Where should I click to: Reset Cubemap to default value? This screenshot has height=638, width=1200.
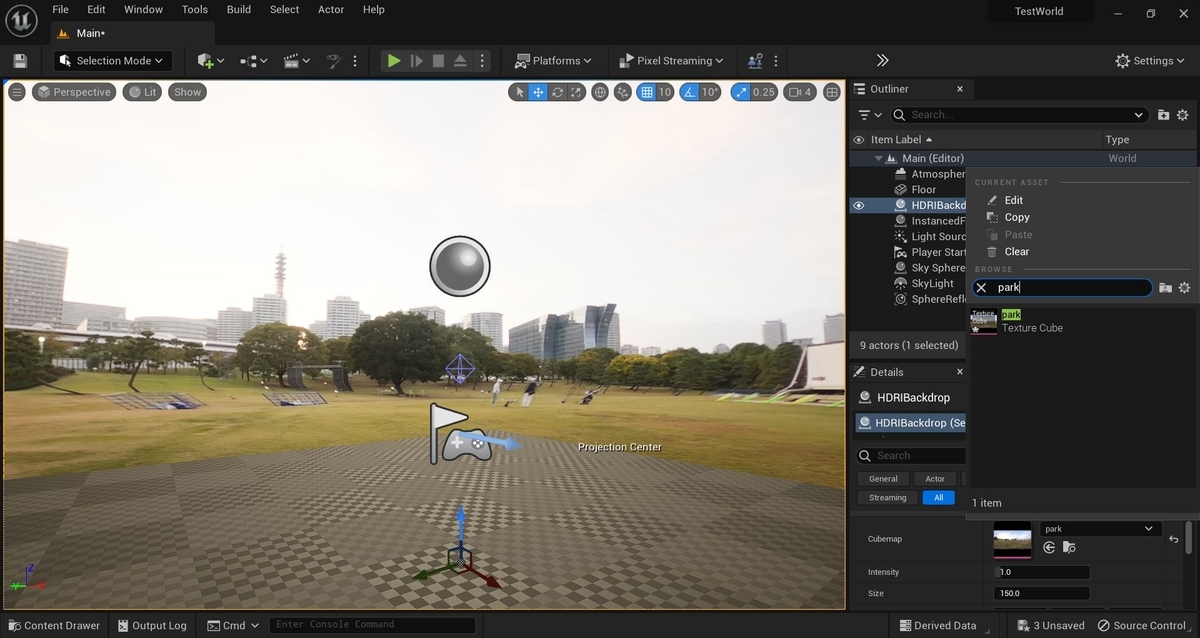pos(1173,539)
